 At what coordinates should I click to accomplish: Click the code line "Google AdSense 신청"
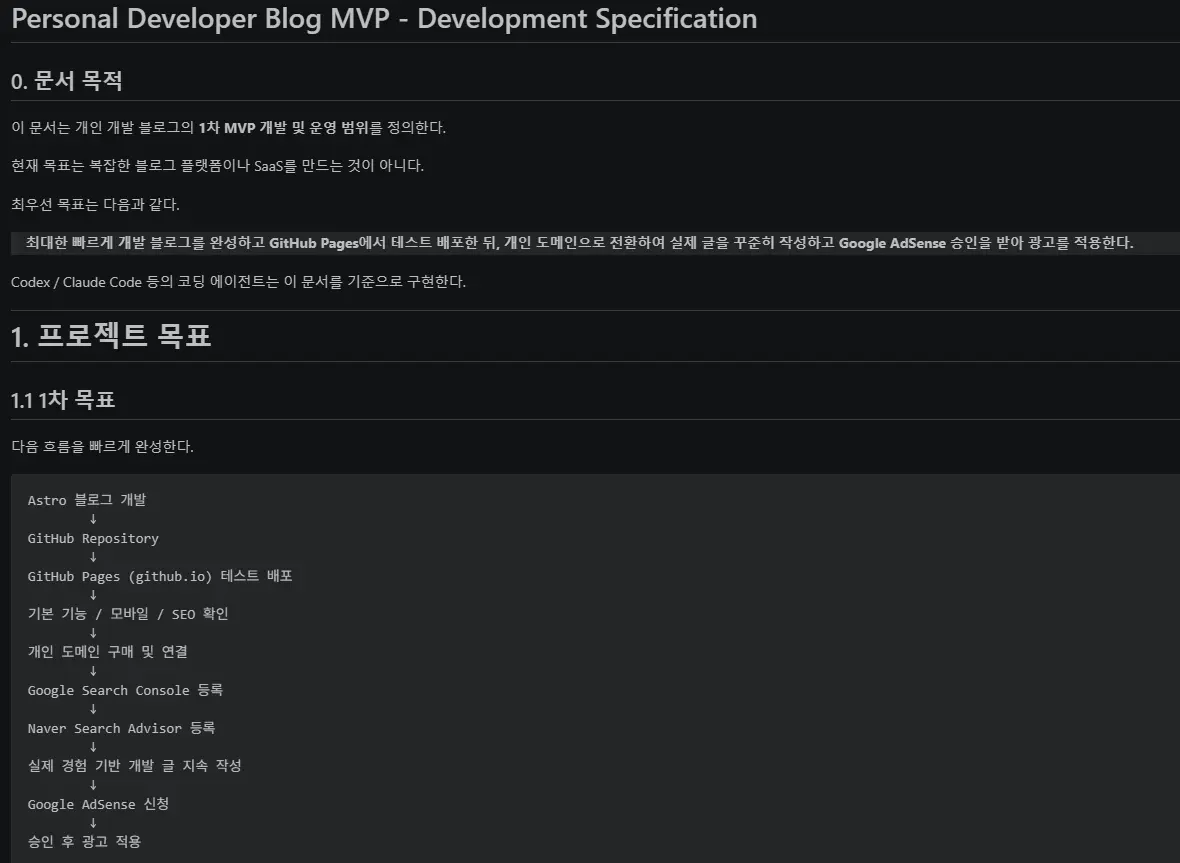pyautogui.click(x=99, y=804)
